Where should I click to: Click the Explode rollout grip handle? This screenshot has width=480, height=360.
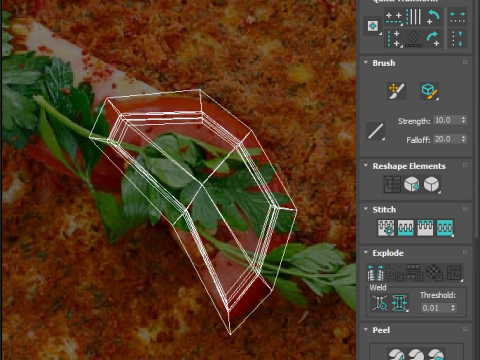click(x=465, y=252)
